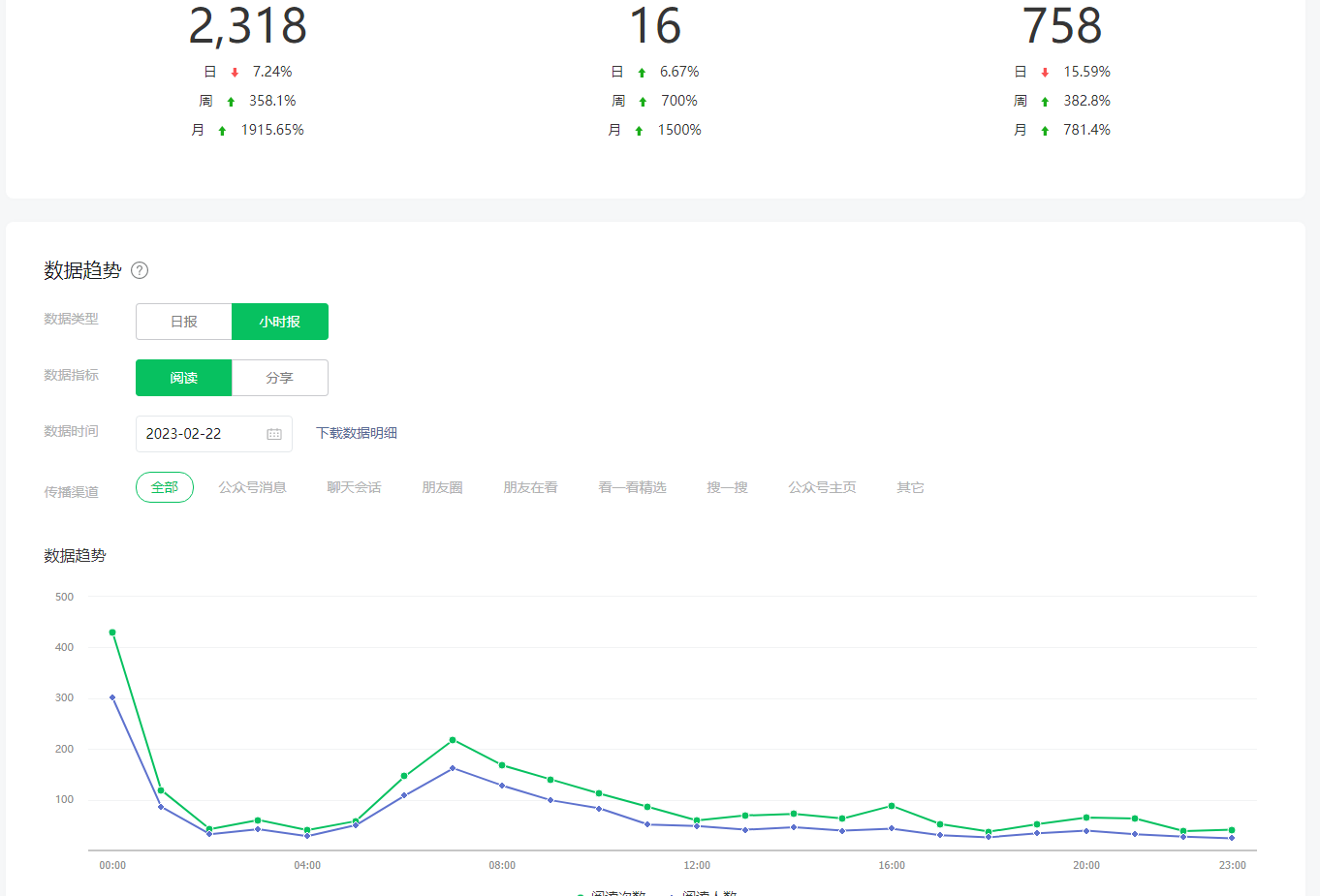The height and width of the screenshot is (896, 1320).
Task: Click the green up arrow beside 781.4%
Action: (1045, 131)
